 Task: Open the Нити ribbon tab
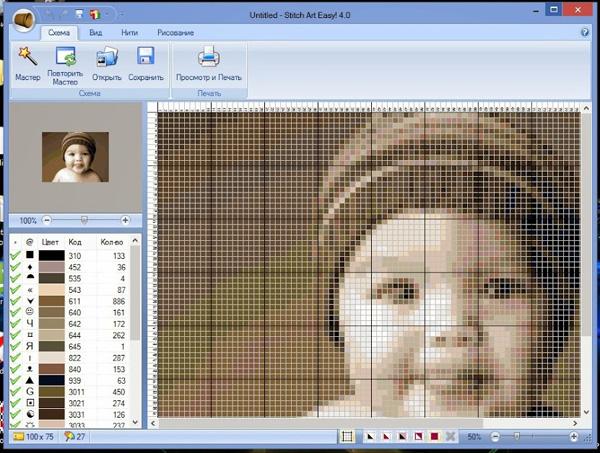point(127,32)
